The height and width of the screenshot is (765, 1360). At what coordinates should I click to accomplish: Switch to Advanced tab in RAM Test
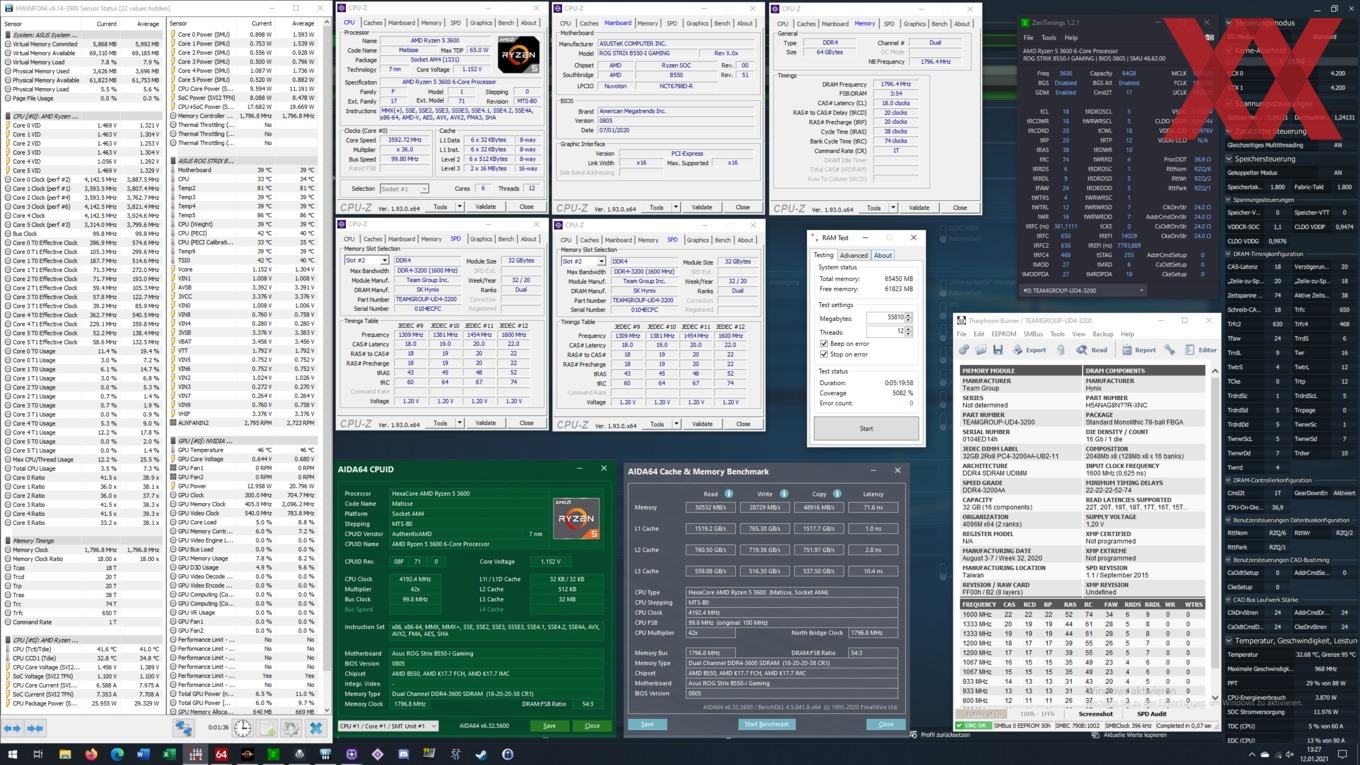pyautogui.click(x=853, y=255)
